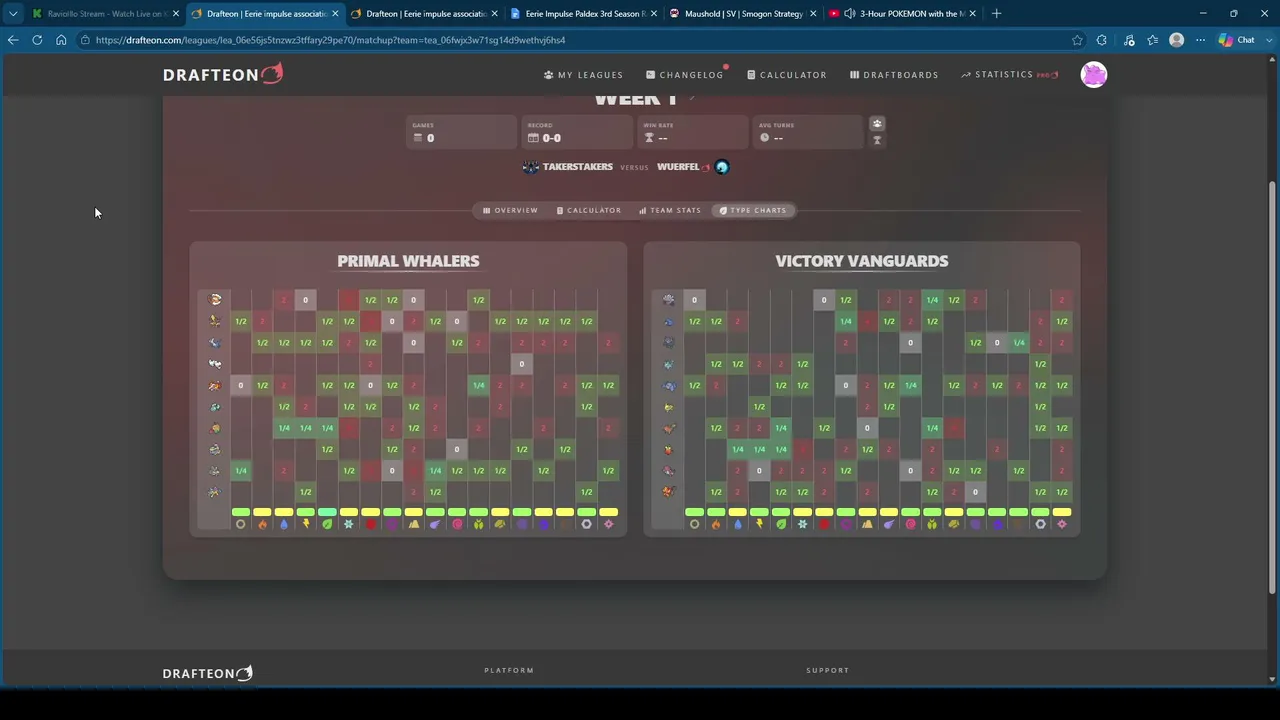Screen dimensions: 1280x720
Task: Click the color bar above Victory Vanguards' Fairy type
Action: 1062,512
